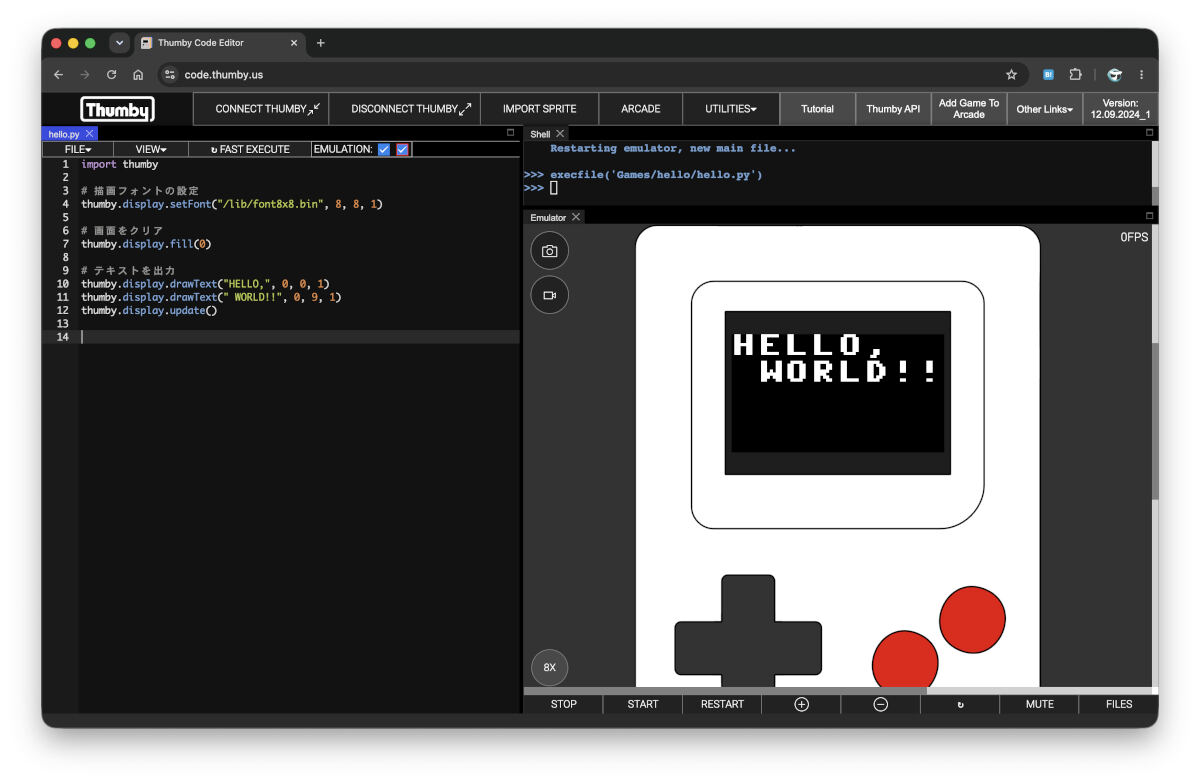This screenshot has height=783, width=1200.
Task: Click the emulator vertical scrollbar
Action: click(1155, 420)
